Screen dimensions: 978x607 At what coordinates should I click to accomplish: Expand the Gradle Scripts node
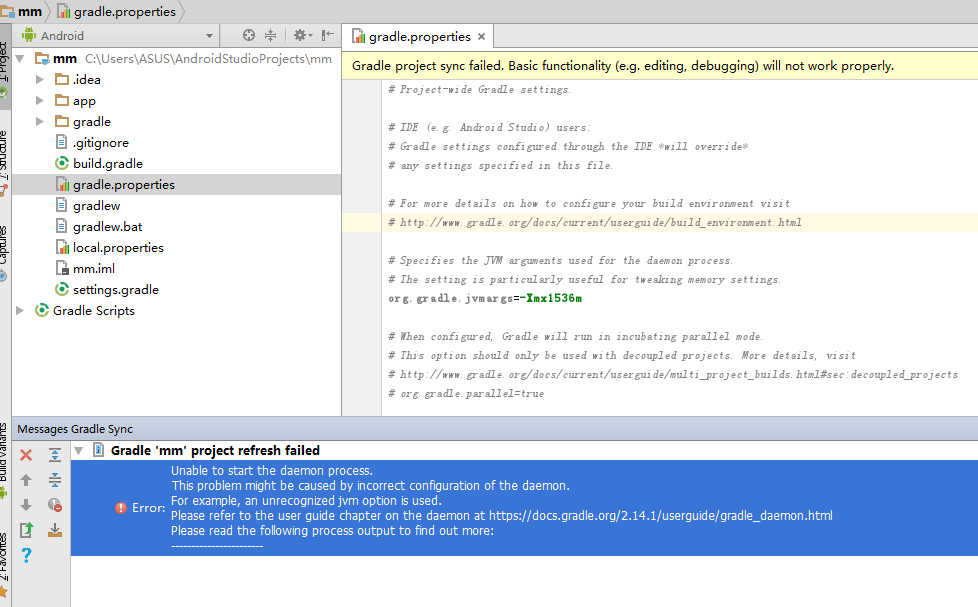click(20, 311)
